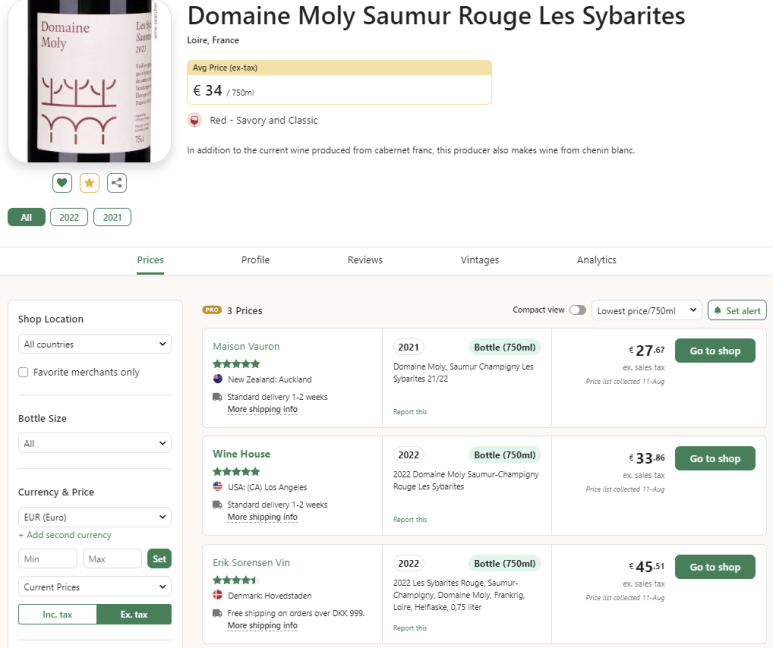Click the share icon below bottle image
Image resolution: width=773 pixels, height=648 pixels.
[x=117, y=183]
